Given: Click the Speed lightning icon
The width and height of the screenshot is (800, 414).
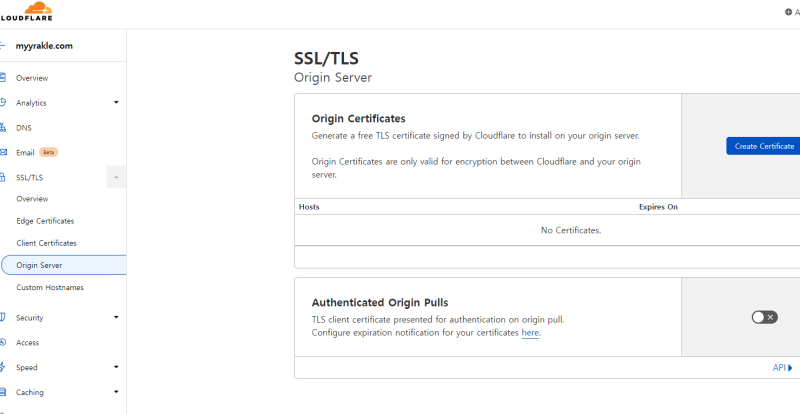Looking at the screenshot, I should pyautogui.click(x=4, y=368).
